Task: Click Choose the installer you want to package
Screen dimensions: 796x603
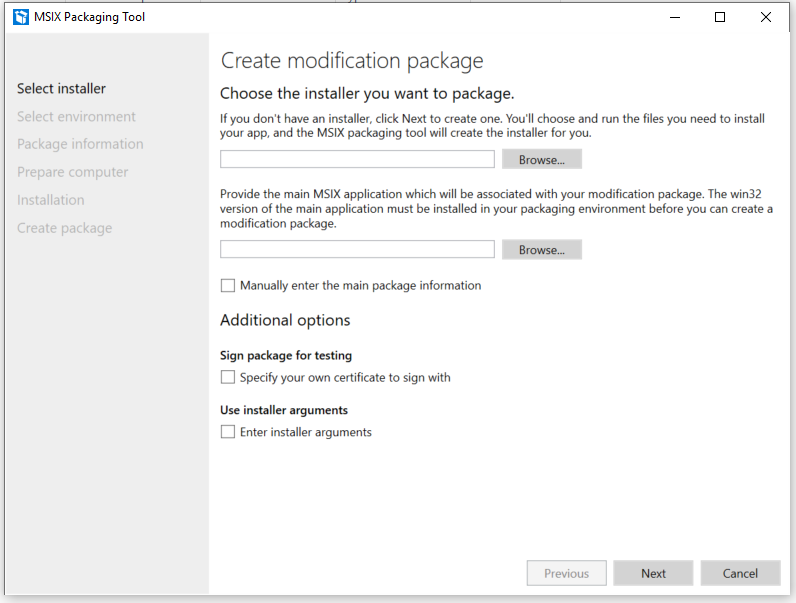Action: point(367,93)
